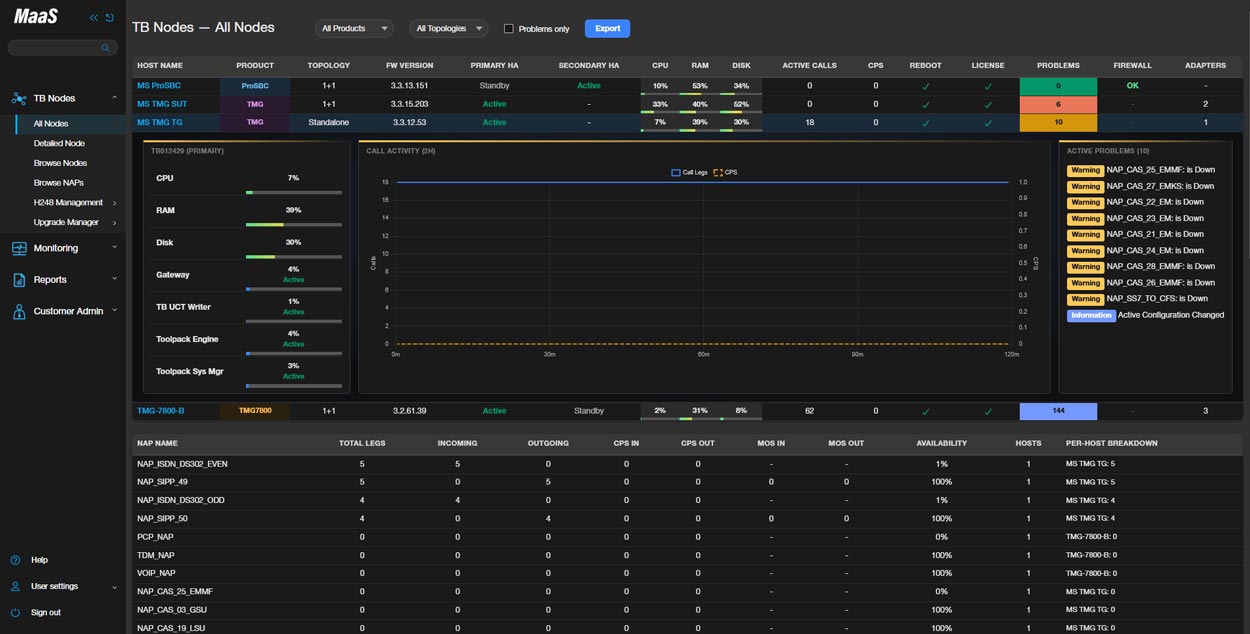Click the Reboot checkmark in TMG-7800-B row
This screenshot has width=1250, height=634.
[925, 411]
